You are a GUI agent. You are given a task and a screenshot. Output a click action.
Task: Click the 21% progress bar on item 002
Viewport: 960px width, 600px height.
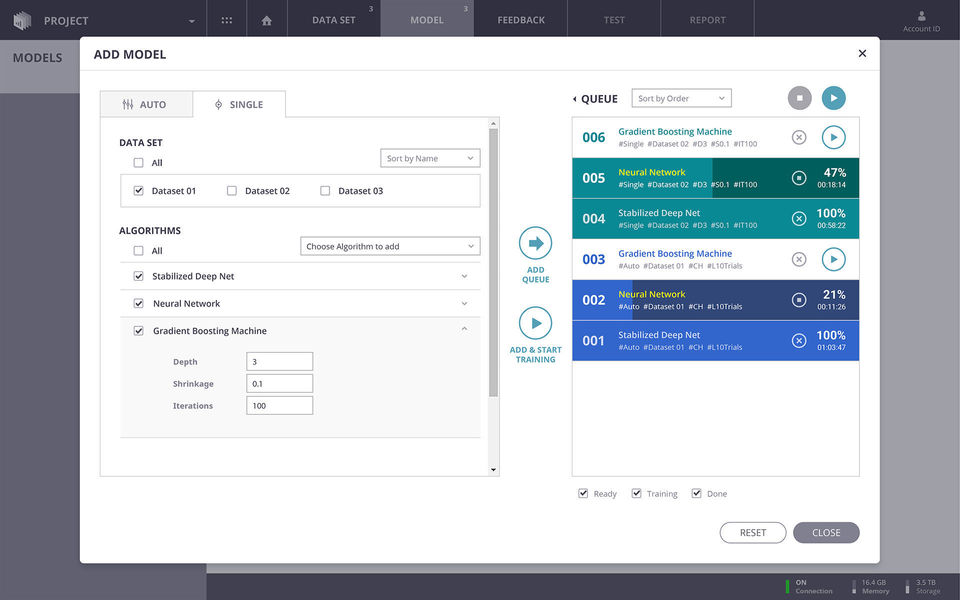tap(715, 300)
